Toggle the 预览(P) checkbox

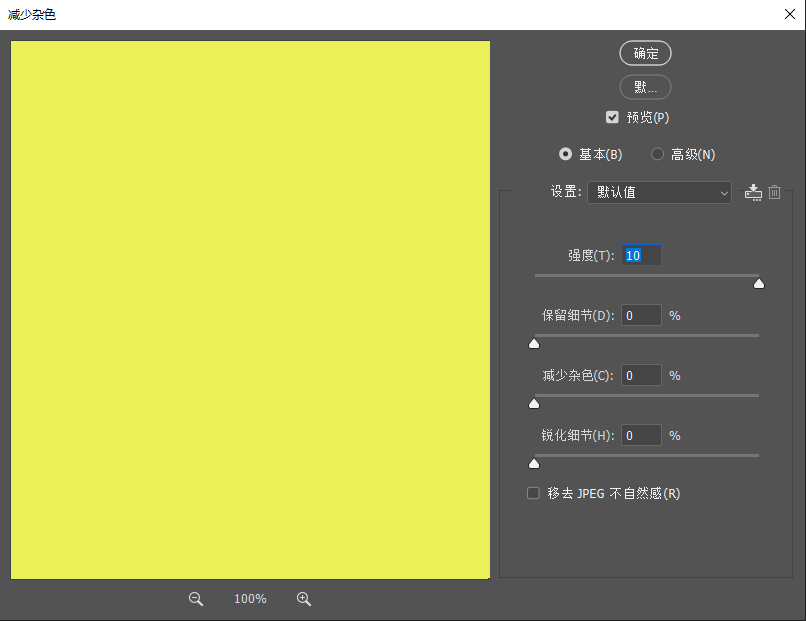(613, 117)
